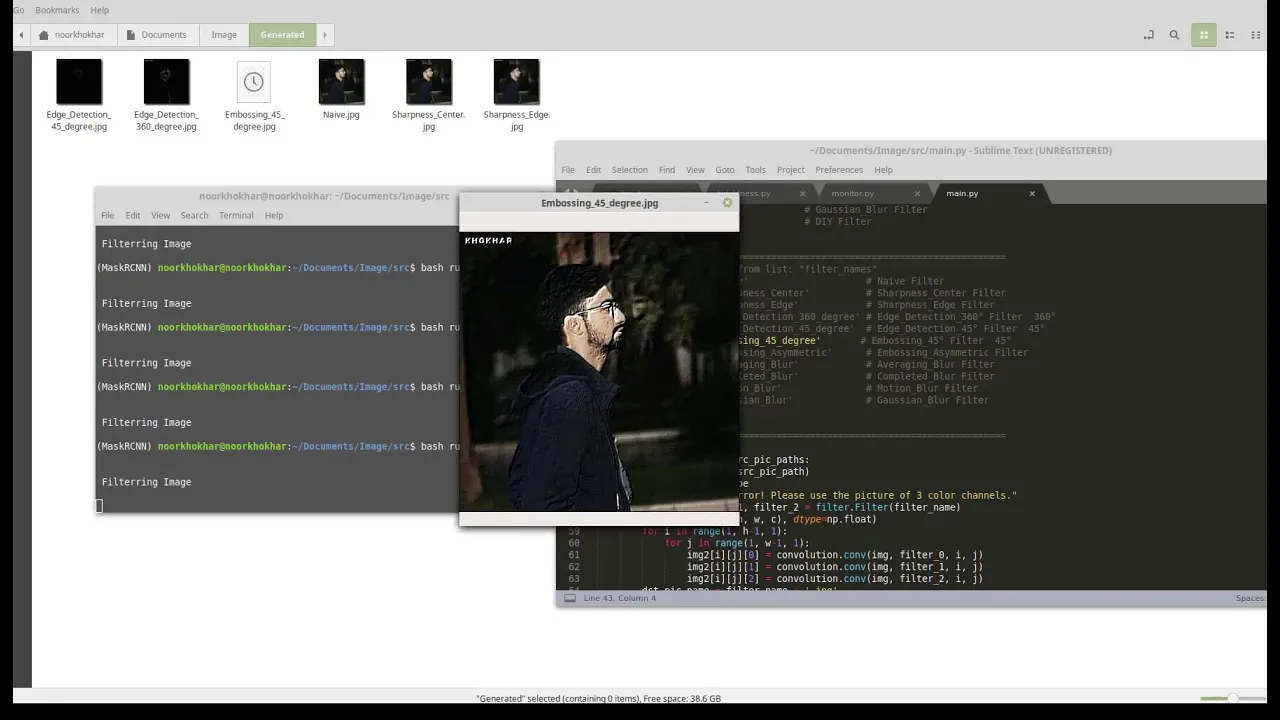Click path bar right arrow

pos(325,35)
